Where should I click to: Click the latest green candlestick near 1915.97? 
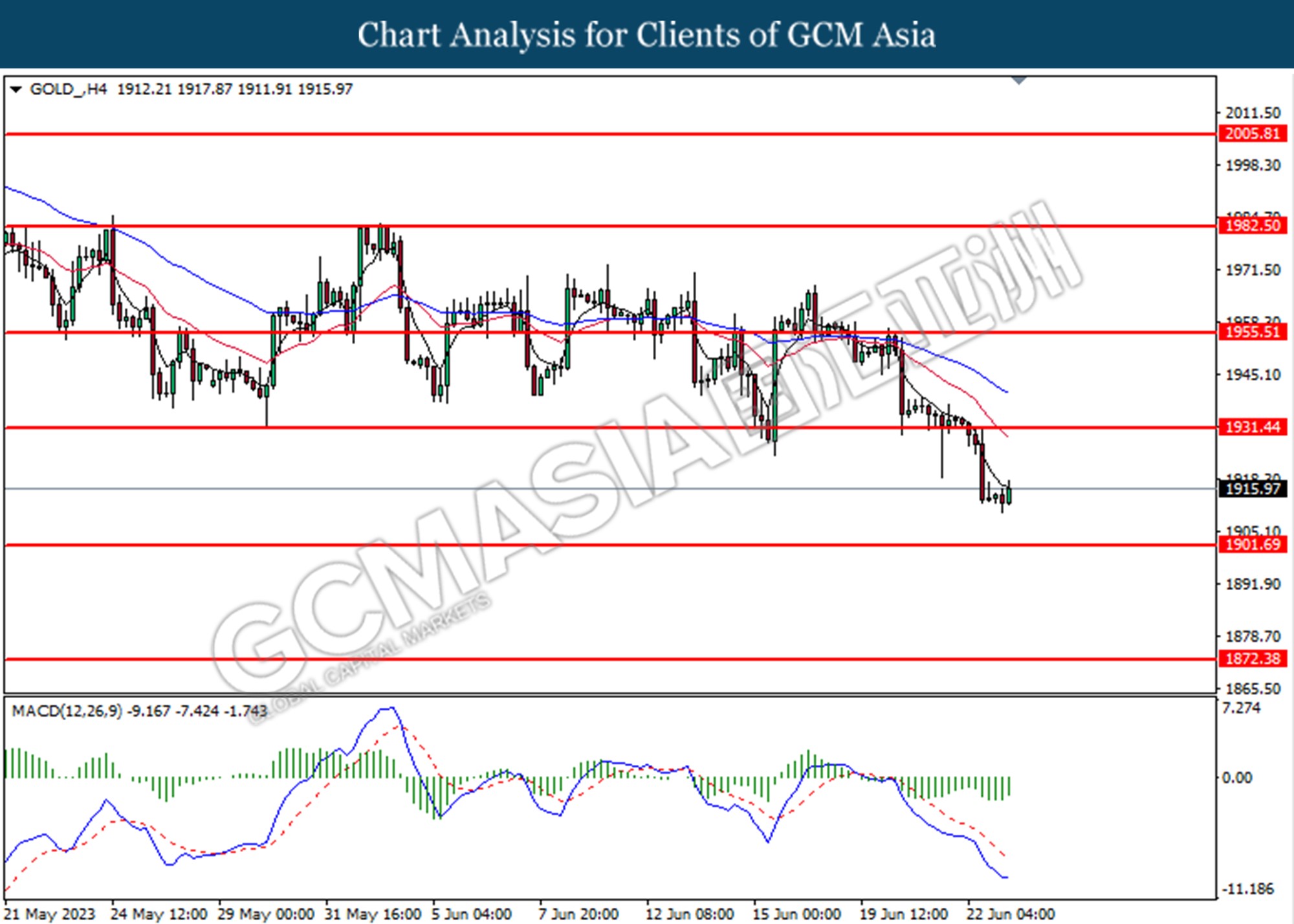pyautogui.click(x=1009, y=495)
